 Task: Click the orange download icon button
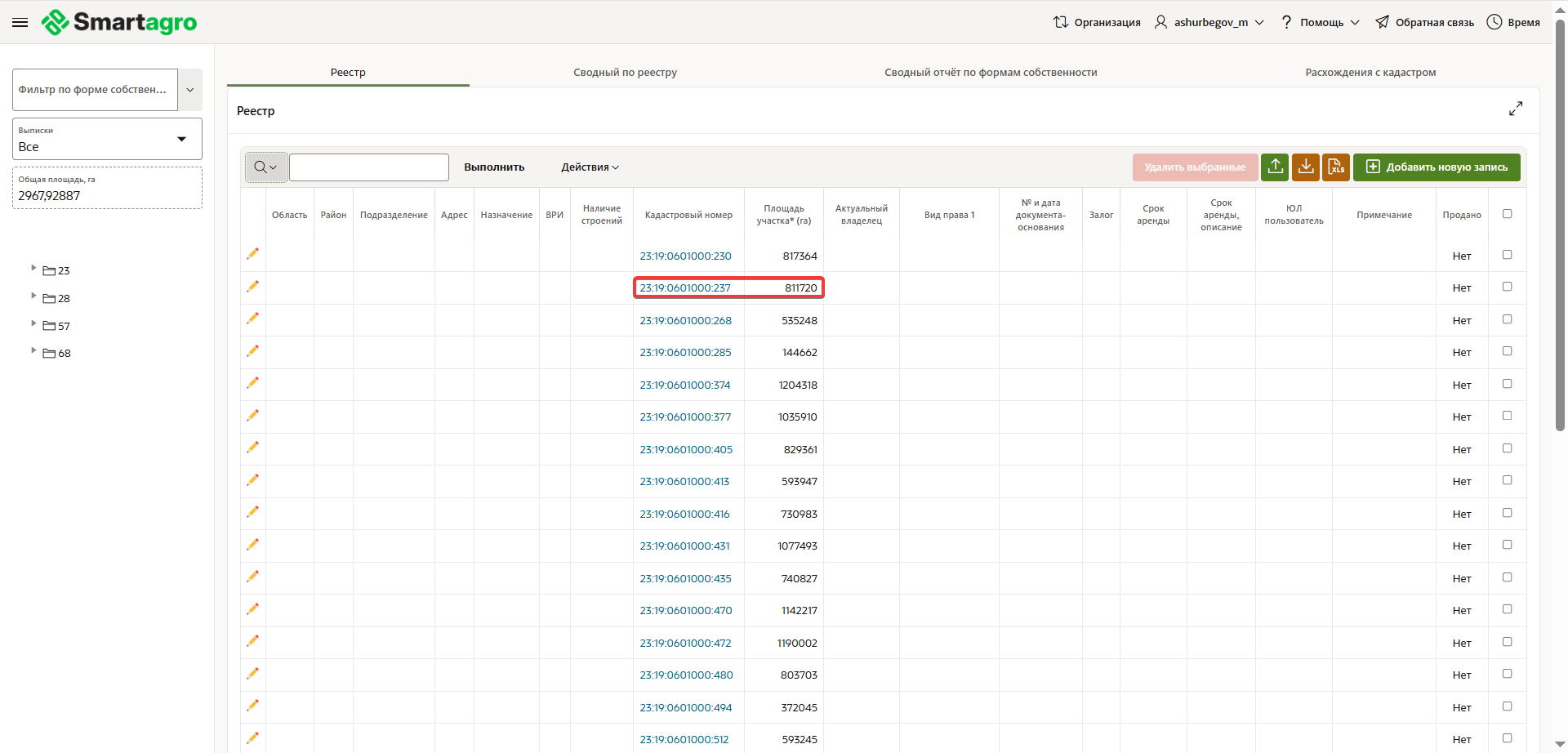(1306, 167)
